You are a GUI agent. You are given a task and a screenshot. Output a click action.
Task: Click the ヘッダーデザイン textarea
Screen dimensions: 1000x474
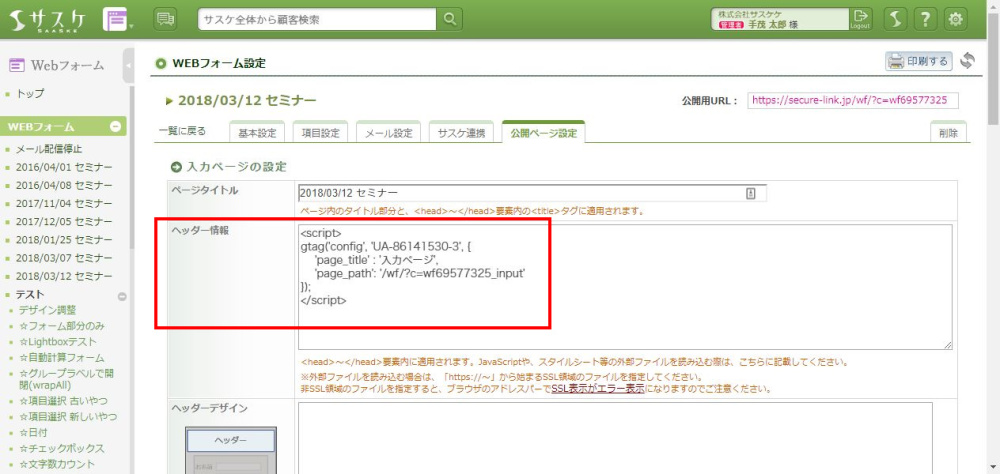tap(615, 438)
